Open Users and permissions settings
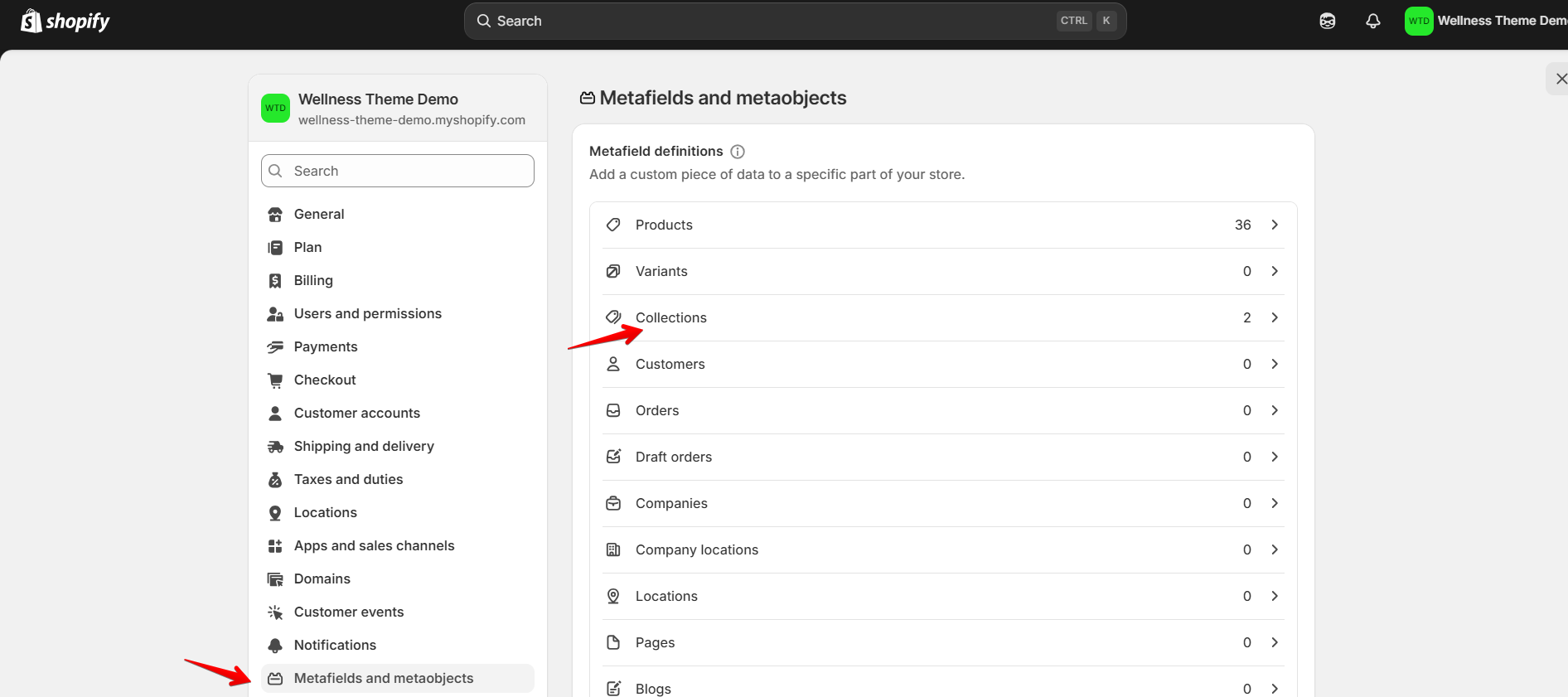The width and height of the screenshot is (1568, 697). (398, 313)
